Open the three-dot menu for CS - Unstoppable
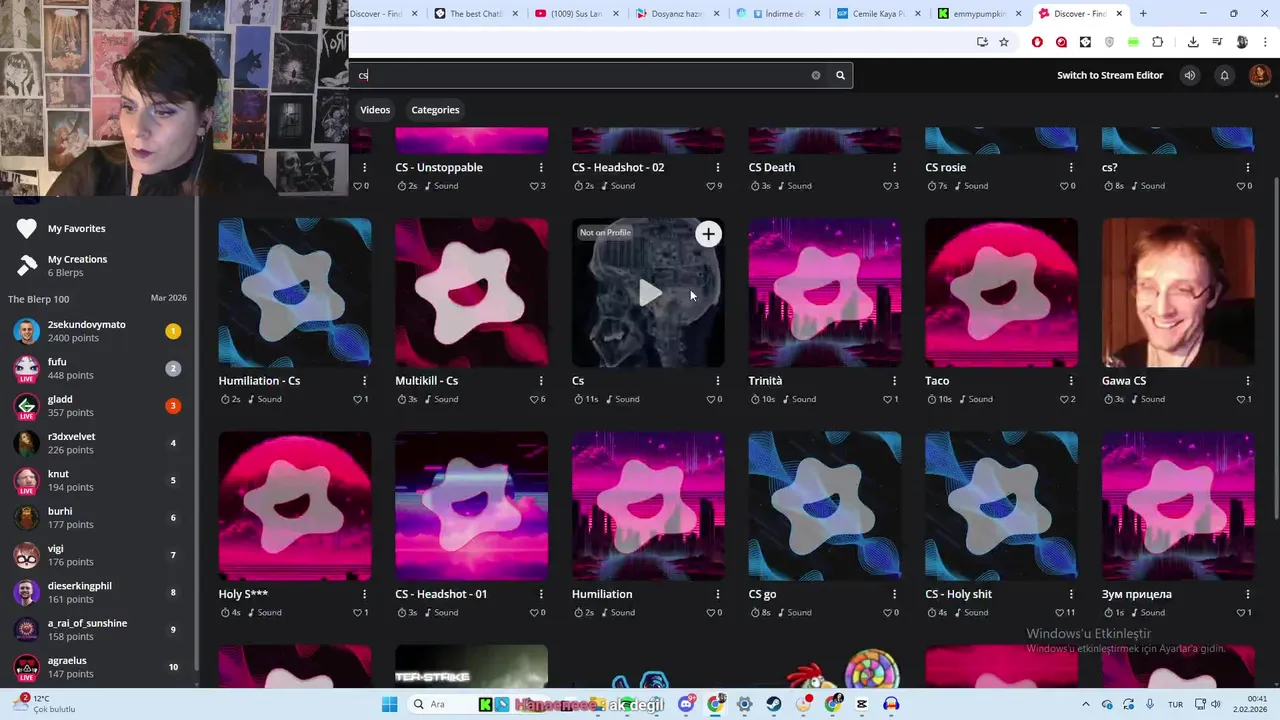The image size is (1280, 720). (x=541, y=168)
